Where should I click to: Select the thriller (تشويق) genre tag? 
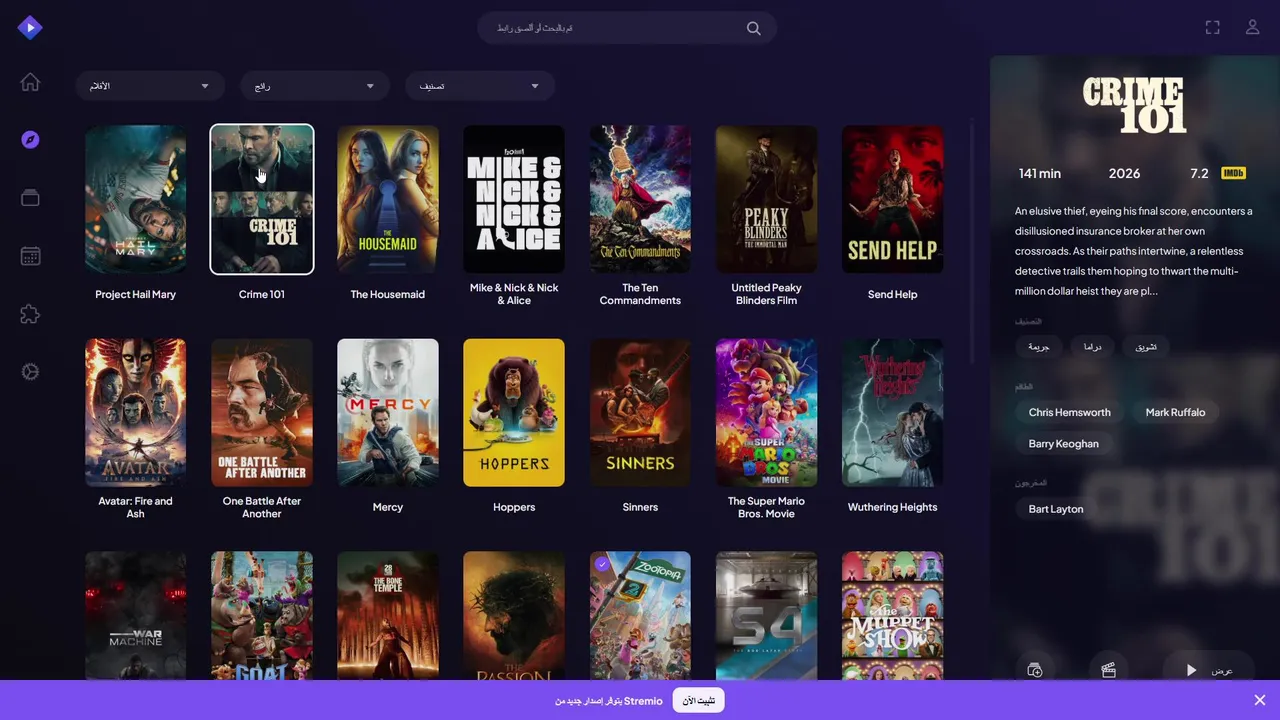pyautogui.click(x=1146, y=347)
